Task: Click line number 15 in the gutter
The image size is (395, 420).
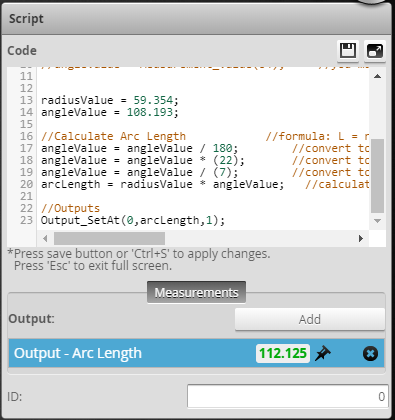Action: pyautogui.click(x=26, y=124)
